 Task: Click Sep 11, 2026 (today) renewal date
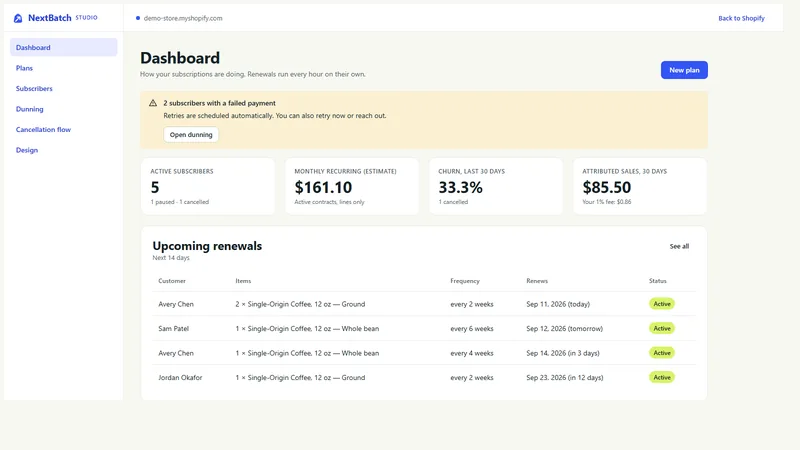pyautogui.click(x=558, y=304)
